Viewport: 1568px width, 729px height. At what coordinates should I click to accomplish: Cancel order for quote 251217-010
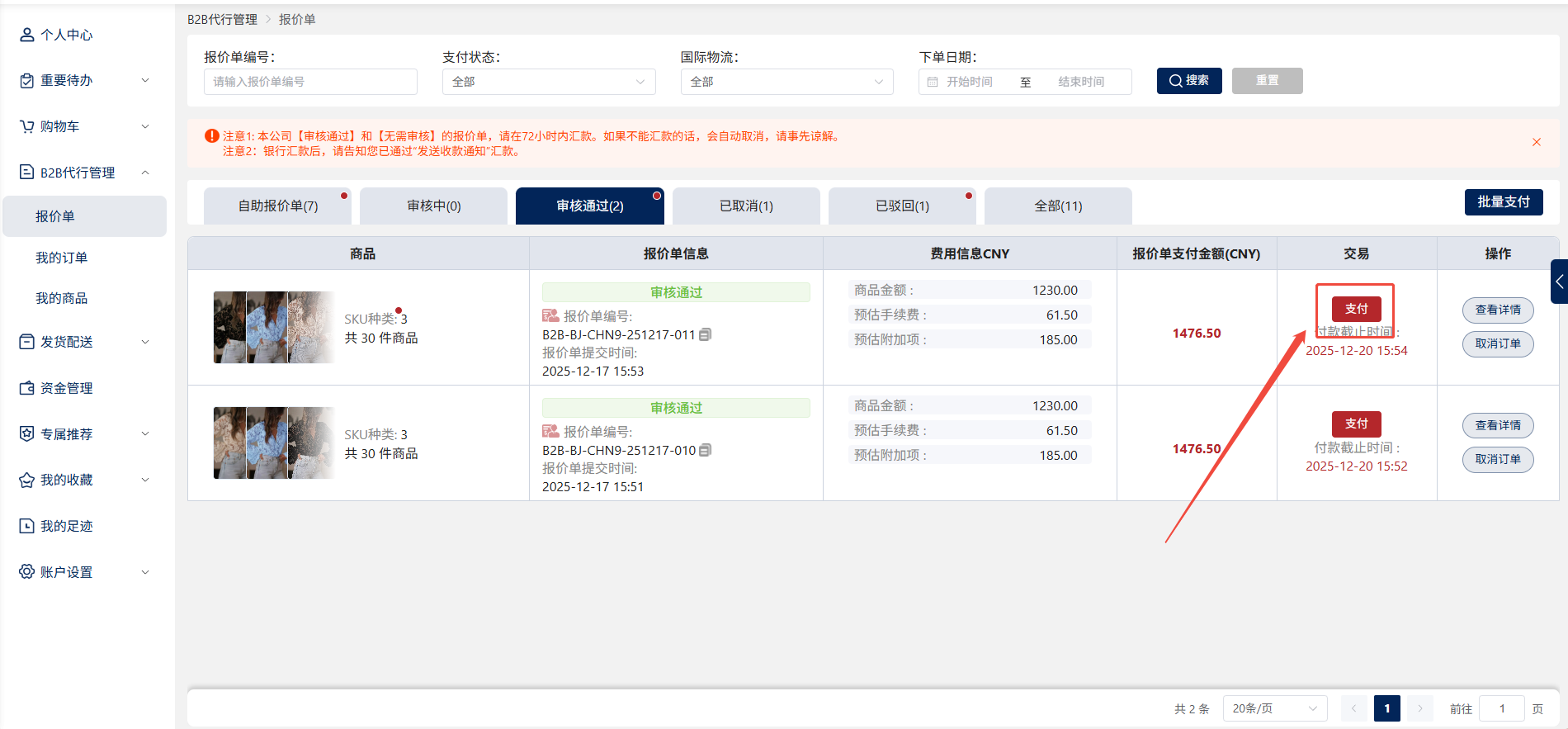click(x=1498, y=460)
